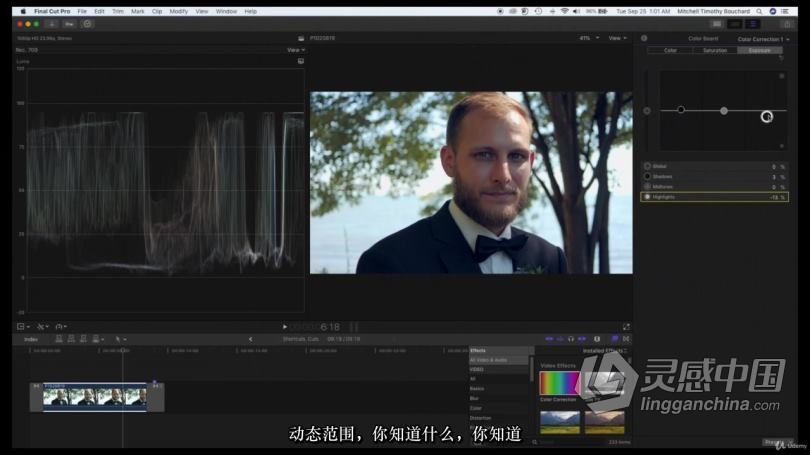Select All Video & Audio category
Image resolution: width=810 pixels, height=455 pixels.
499,360
